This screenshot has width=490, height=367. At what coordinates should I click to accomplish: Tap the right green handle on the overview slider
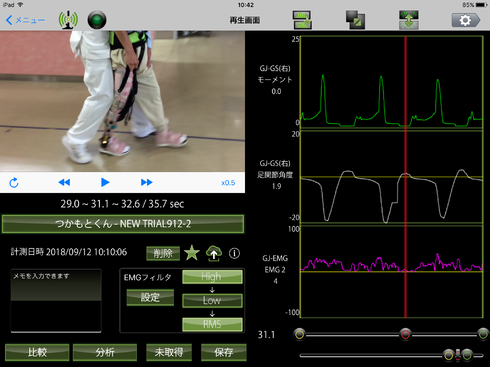[x=467, y=355]
